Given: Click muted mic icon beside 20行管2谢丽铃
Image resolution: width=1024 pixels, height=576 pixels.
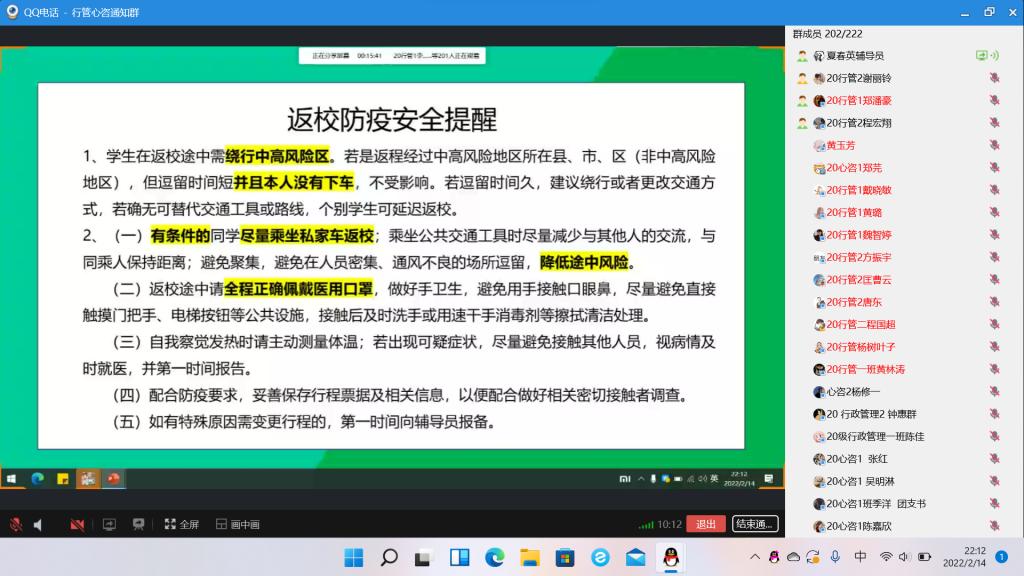Looking at the screenshot, I should (994, 78).
